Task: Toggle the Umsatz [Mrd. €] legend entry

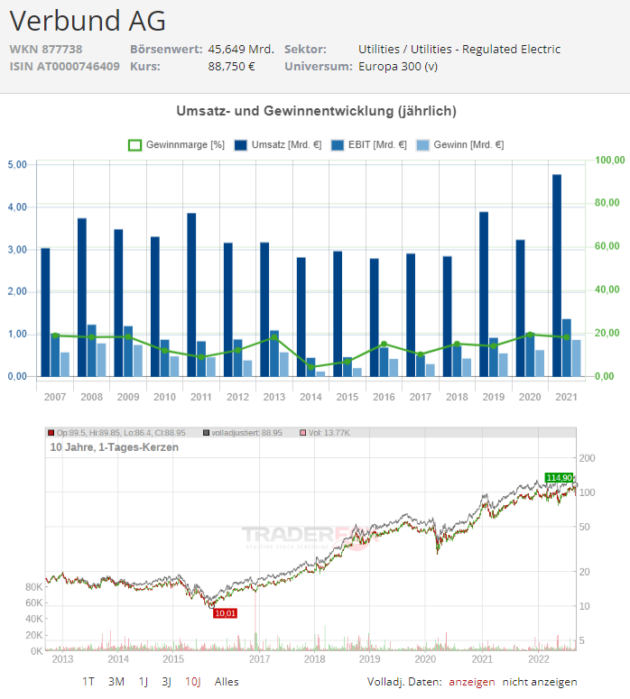Action: click(278, 145)
